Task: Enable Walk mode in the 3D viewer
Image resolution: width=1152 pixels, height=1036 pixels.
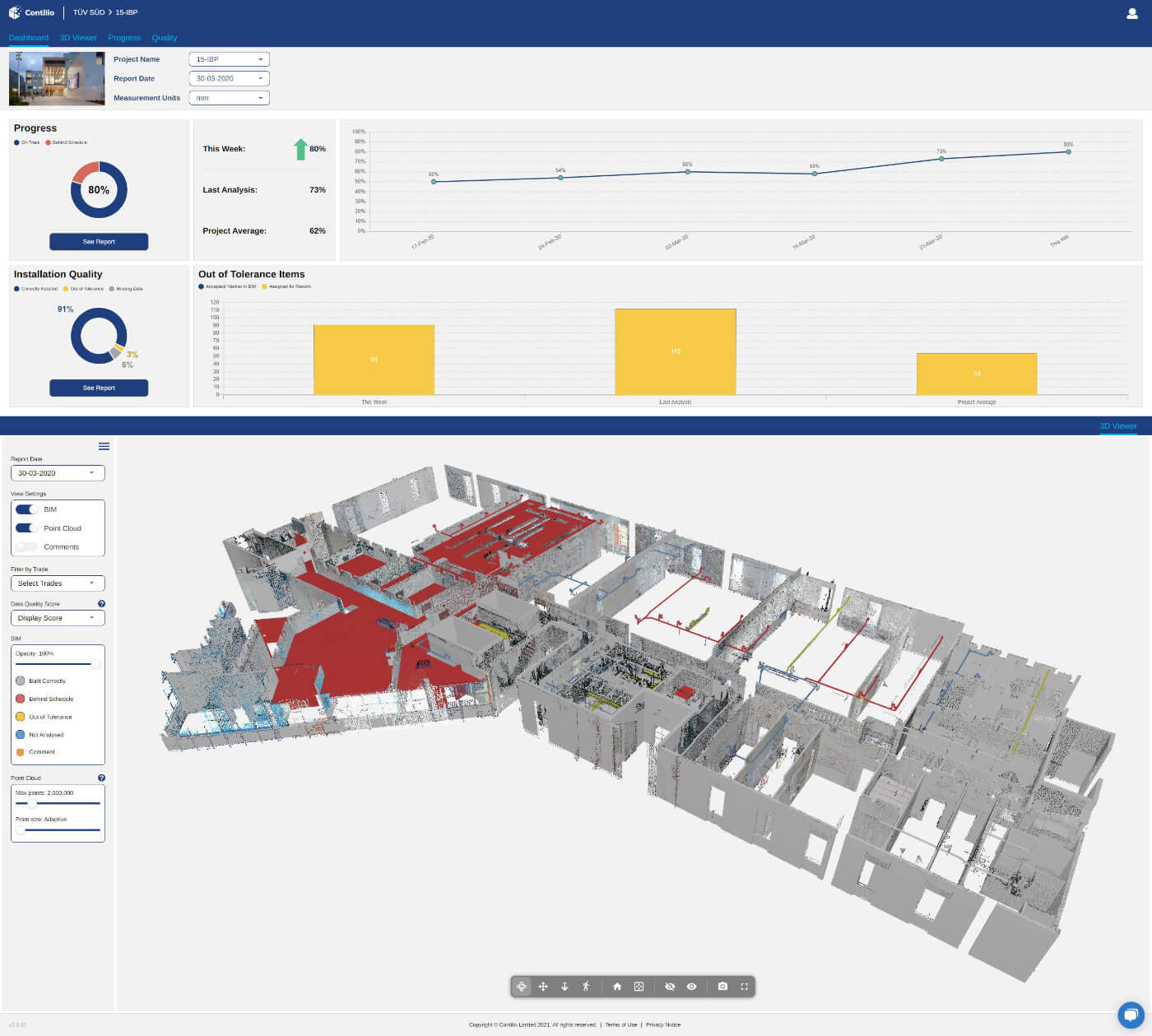Action: [x=586, y=986]
